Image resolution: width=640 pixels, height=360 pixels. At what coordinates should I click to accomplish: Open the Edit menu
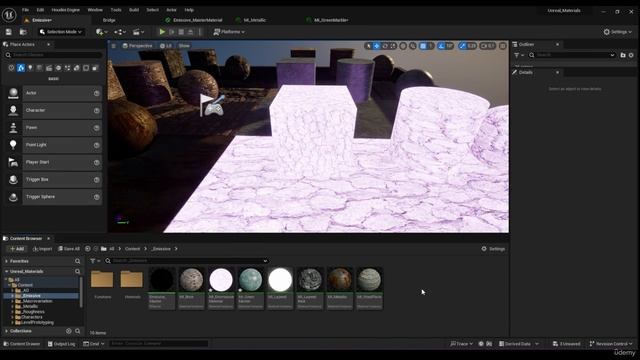click(40, 10)
